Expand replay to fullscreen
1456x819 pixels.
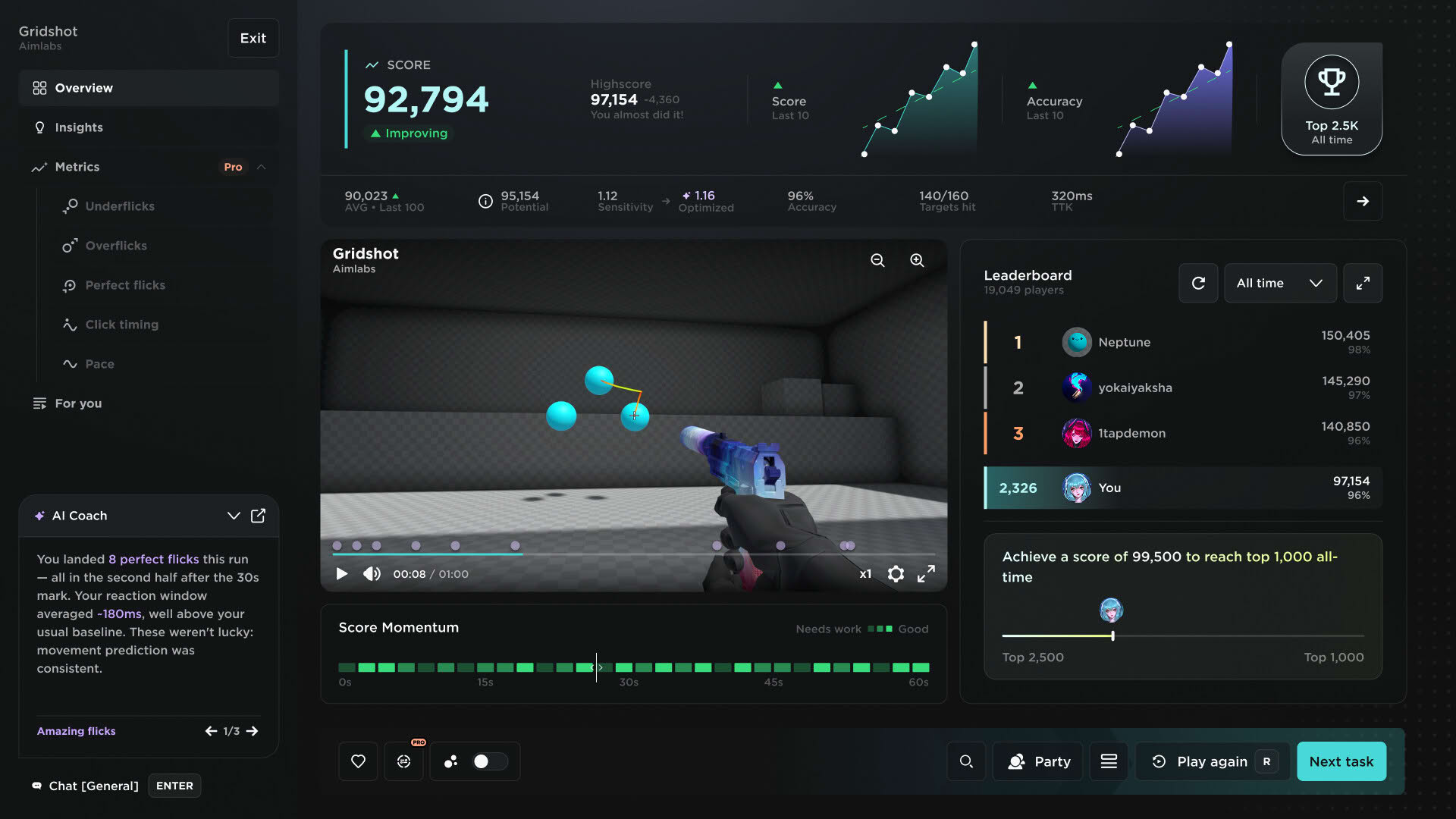point(926,574)
